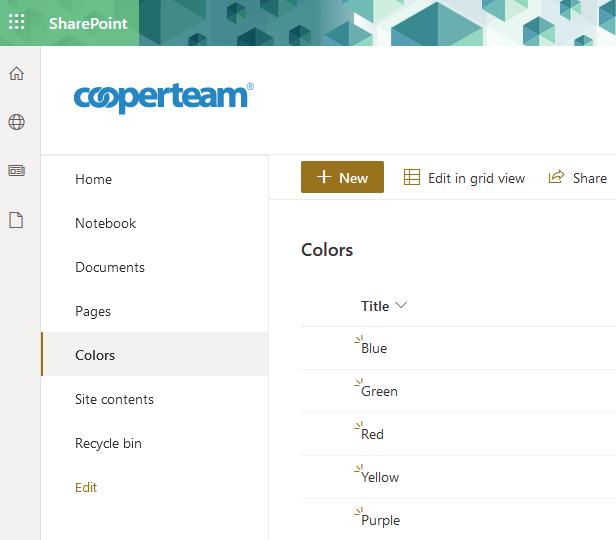Open Documents in site navigation
The image size is (616, 540).
coord(110,267)
